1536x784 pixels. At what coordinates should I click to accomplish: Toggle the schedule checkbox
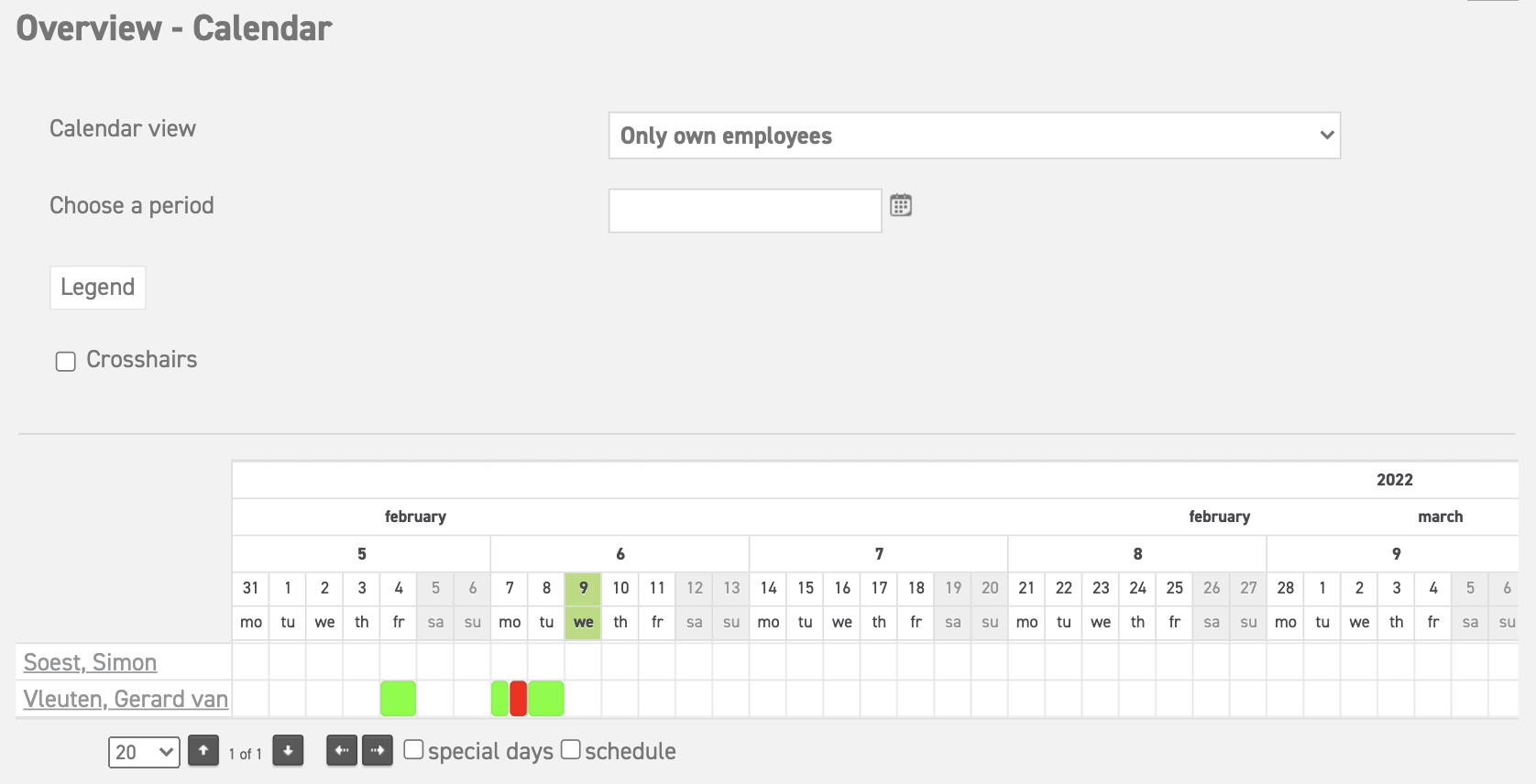click(x=571, y=750)
